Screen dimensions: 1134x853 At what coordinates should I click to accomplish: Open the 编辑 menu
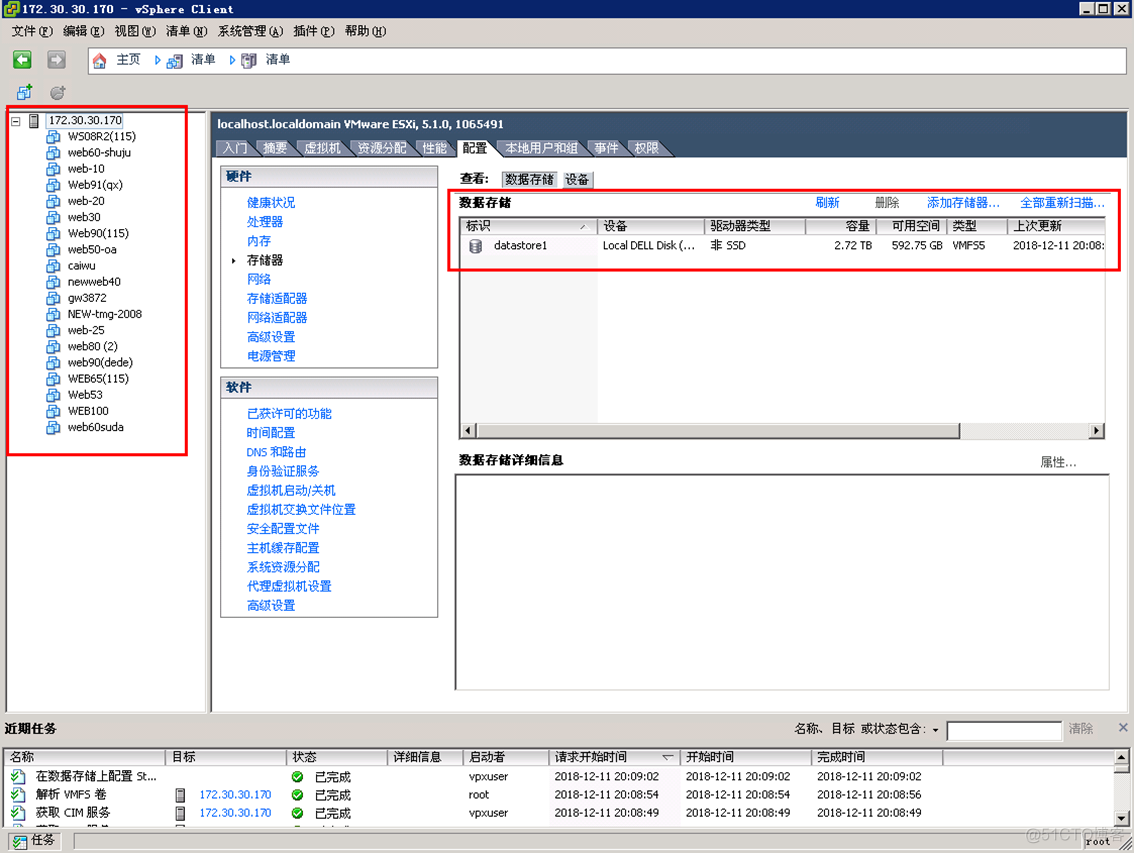[x=83, y=31]
